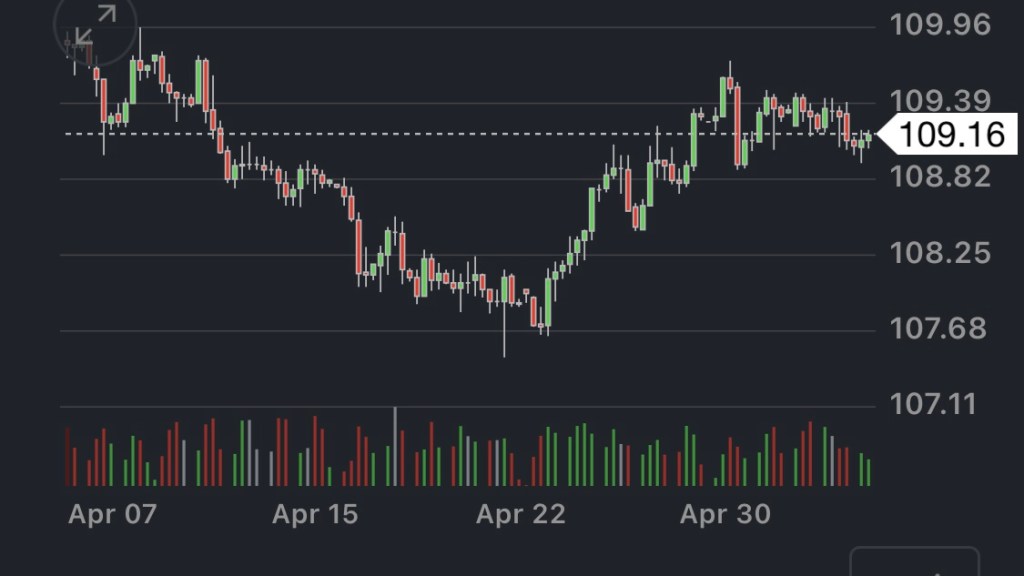Click the 109.39 price axis label

coord(940,101)
